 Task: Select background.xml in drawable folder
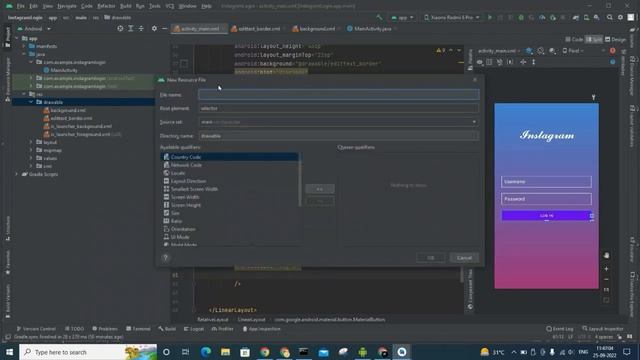tap(64, 110)
